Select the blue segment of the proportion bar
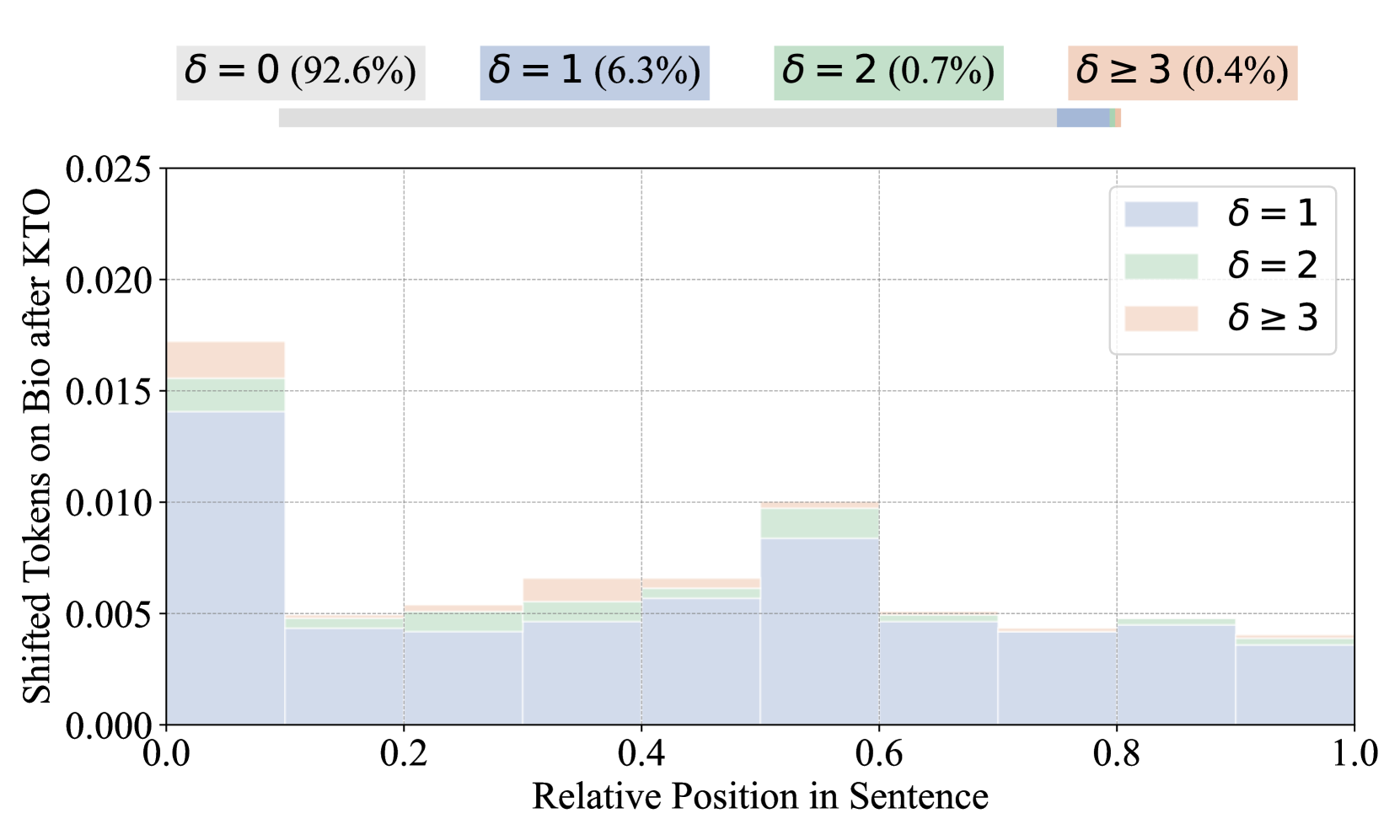The height and width of the screenshot is (840, 1400). click(x=1082, y=118)
